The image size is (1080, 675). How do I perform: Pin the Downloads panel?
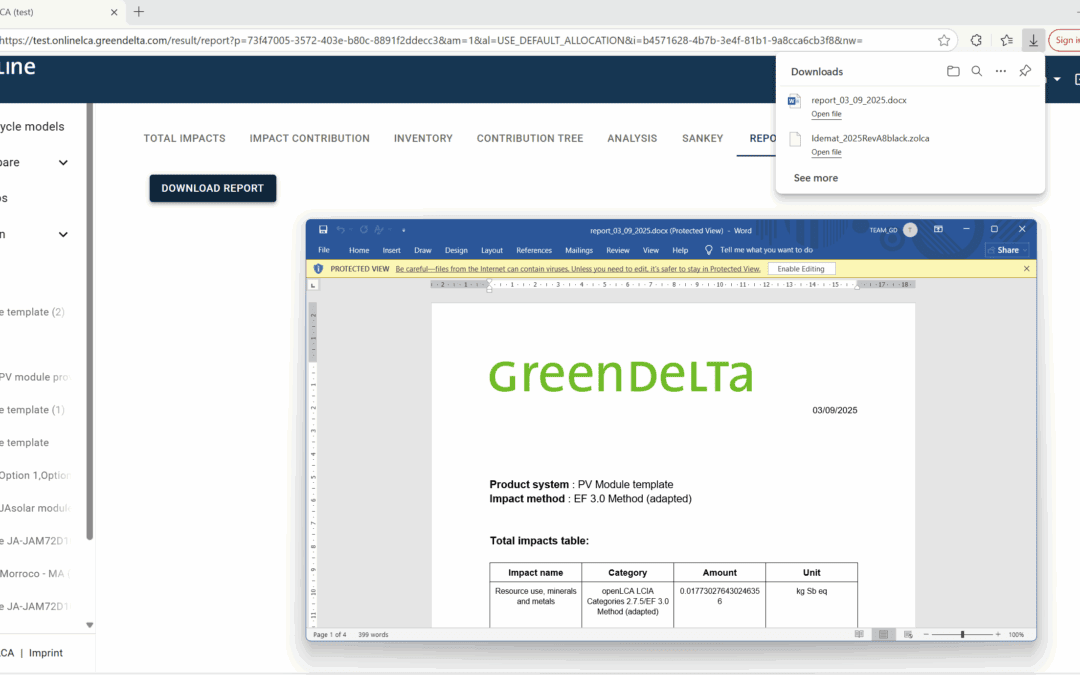1025,71
